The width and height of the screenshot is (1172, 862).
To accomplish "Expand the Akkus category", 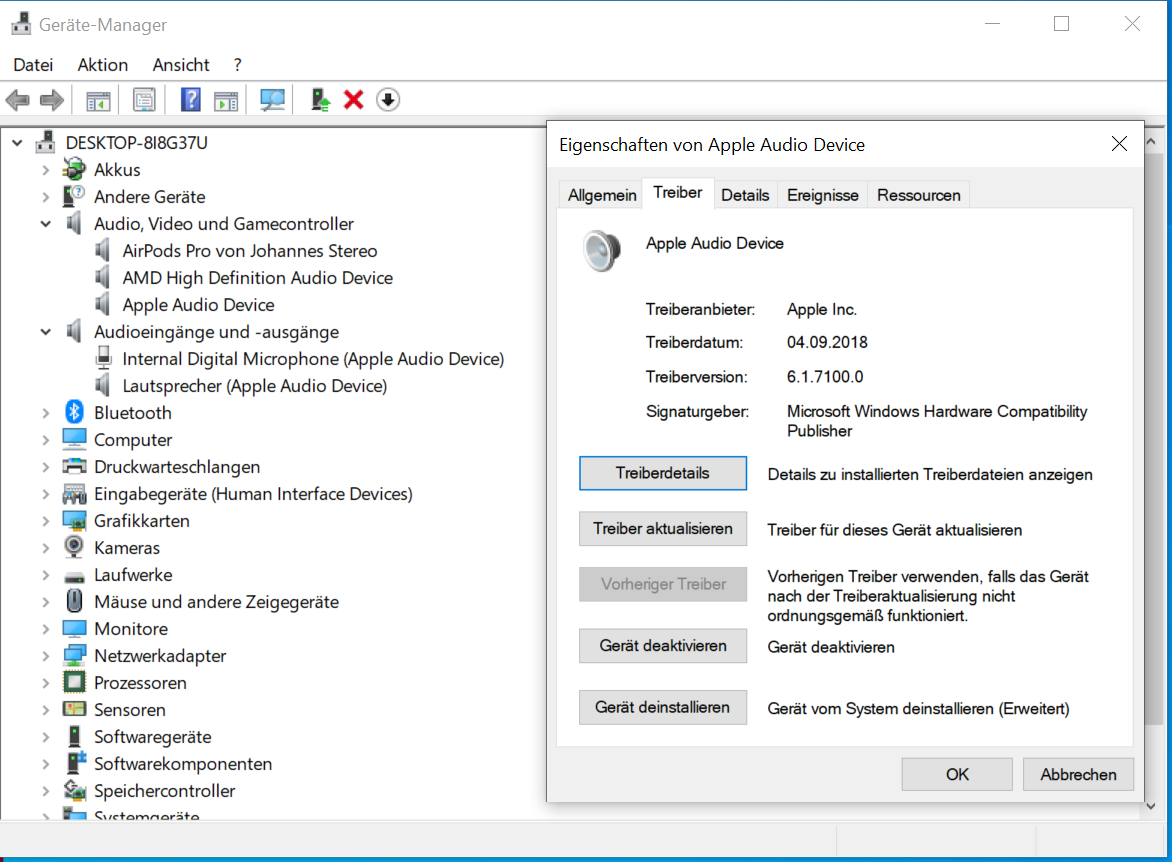I will coord(46,170).
